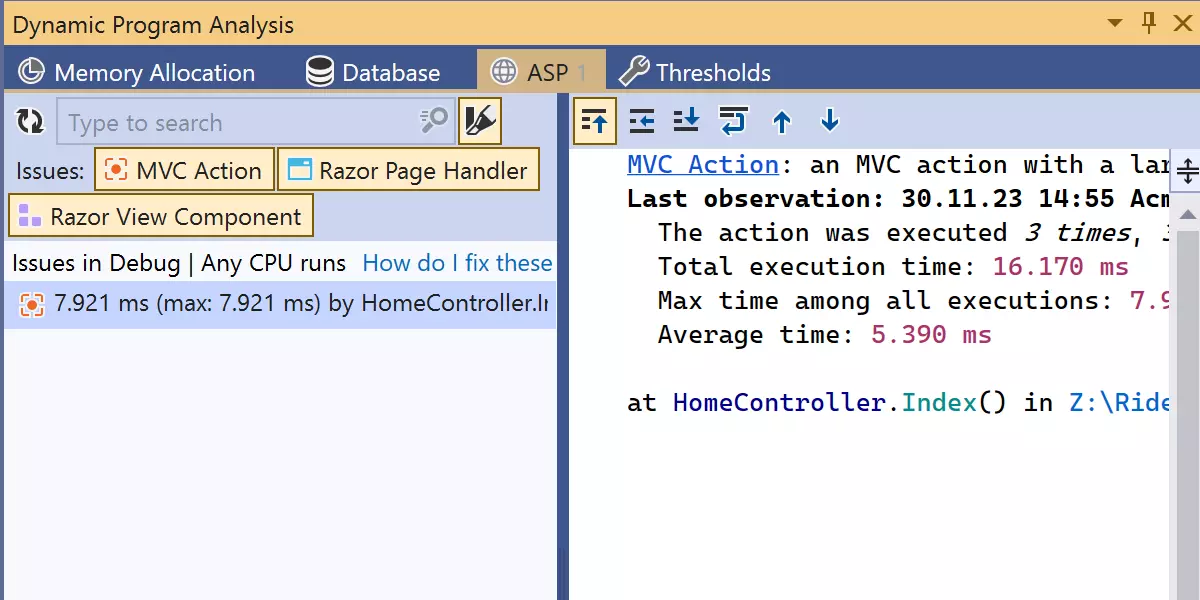Go to next item with down arrow

[x=829, y=122]
